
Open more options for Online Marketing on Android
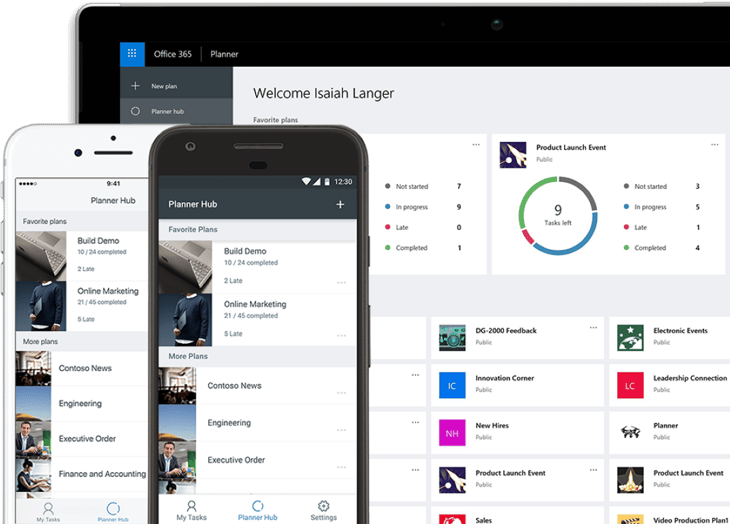(341, 336)
